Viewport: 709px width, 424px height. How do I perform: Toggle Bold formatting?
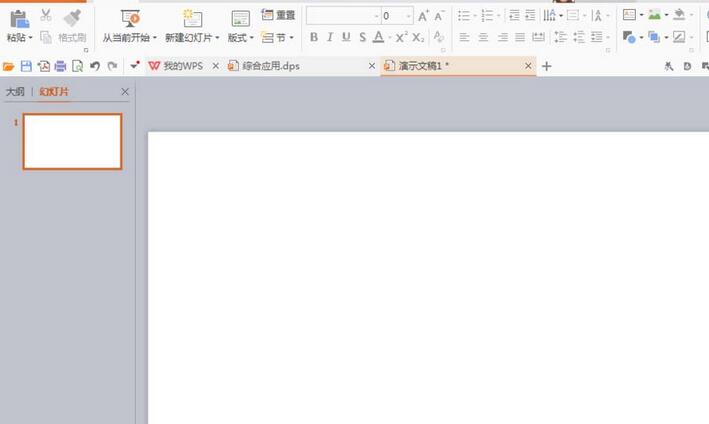coord(313,38)
